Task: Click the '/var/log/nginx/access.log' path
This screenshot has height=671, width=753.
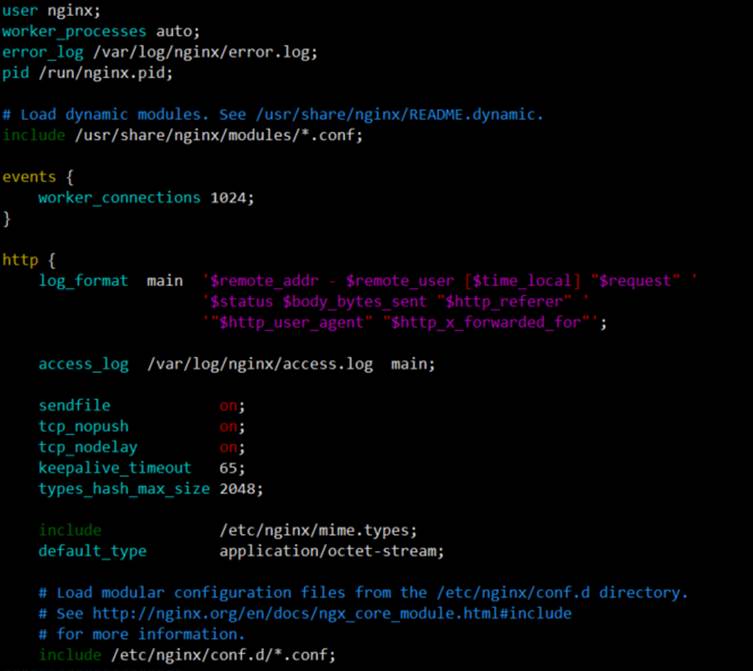Action: [260, 364]
